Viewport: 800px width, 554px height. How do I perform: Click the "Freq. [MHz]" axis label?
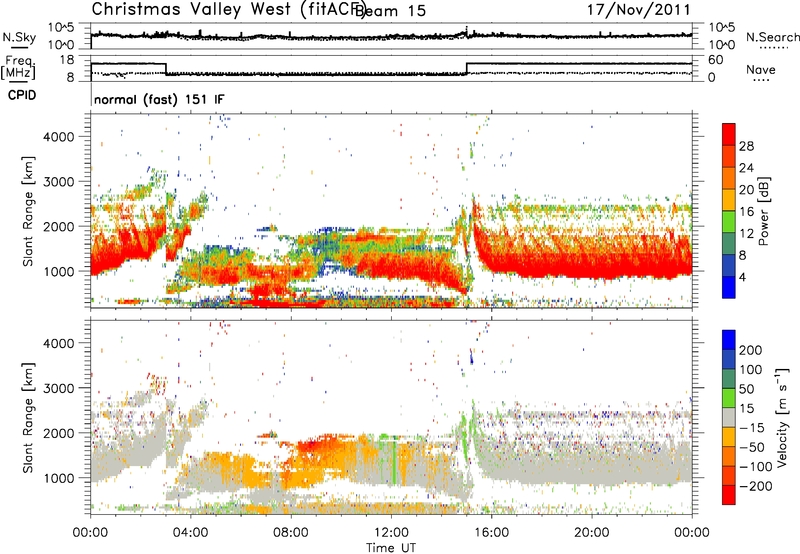click(20, 68)
